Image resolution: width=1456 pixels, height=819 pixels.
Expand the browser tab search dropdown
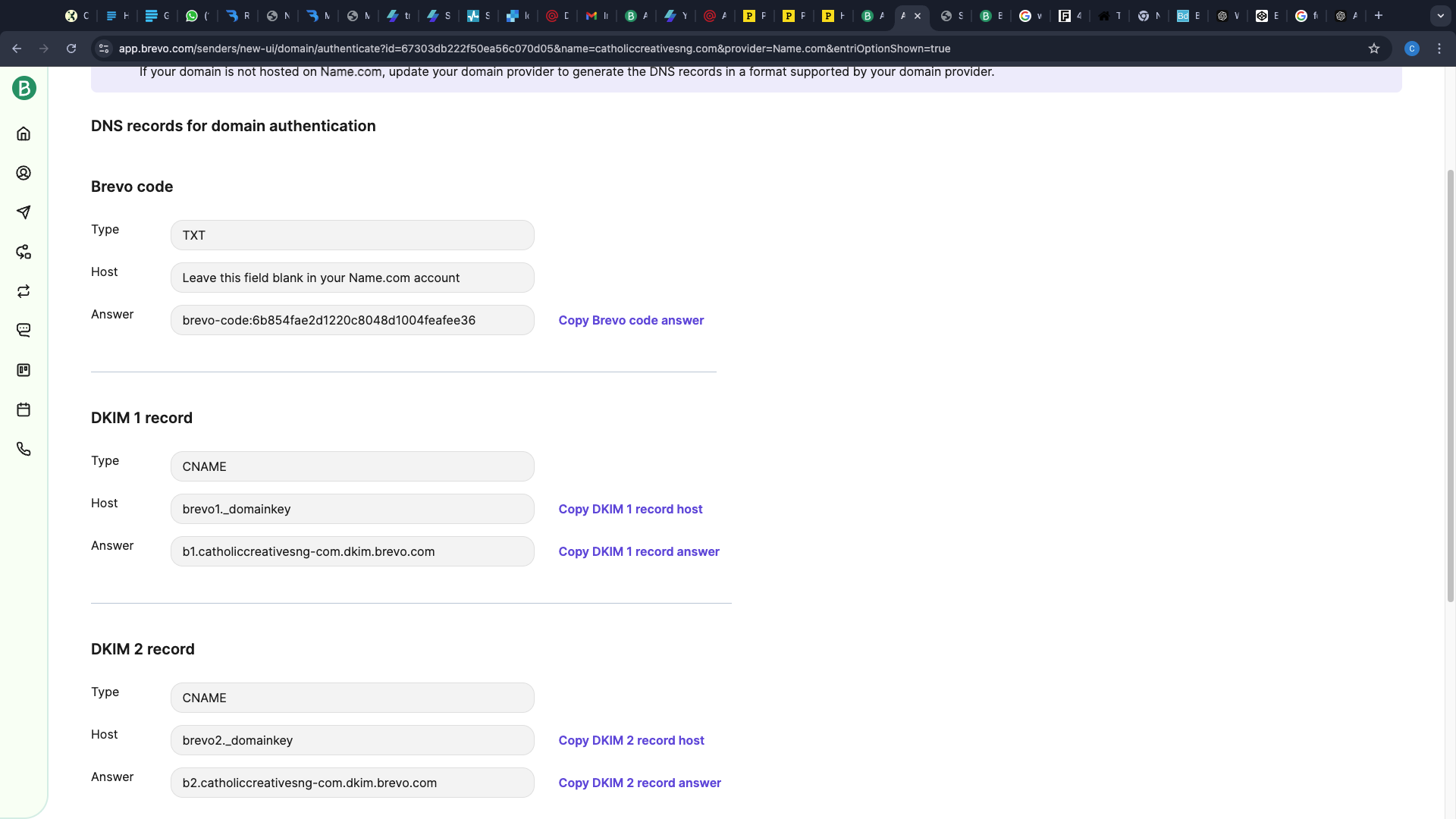coord(1440,15)
